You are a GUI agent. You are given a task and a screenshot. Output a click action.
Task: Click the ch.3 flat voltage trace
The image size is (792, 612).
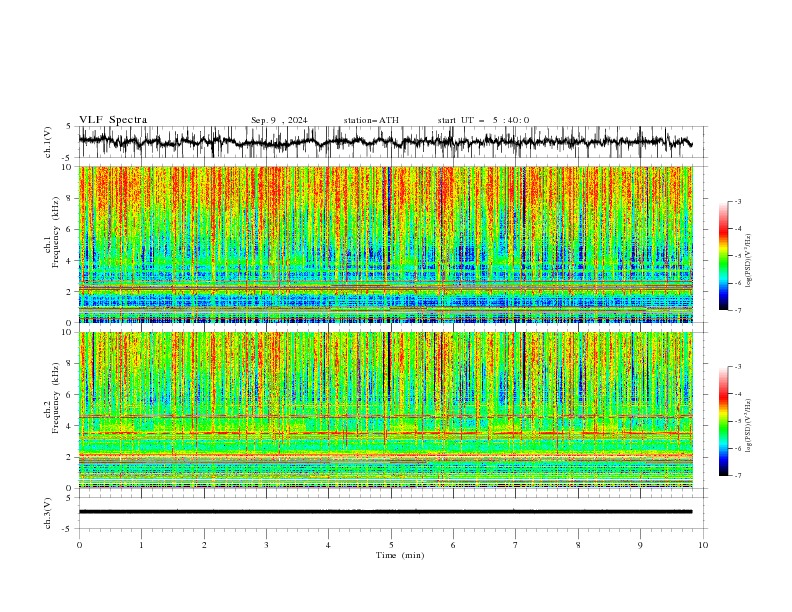pyautogui.click(x=385, y=512)
